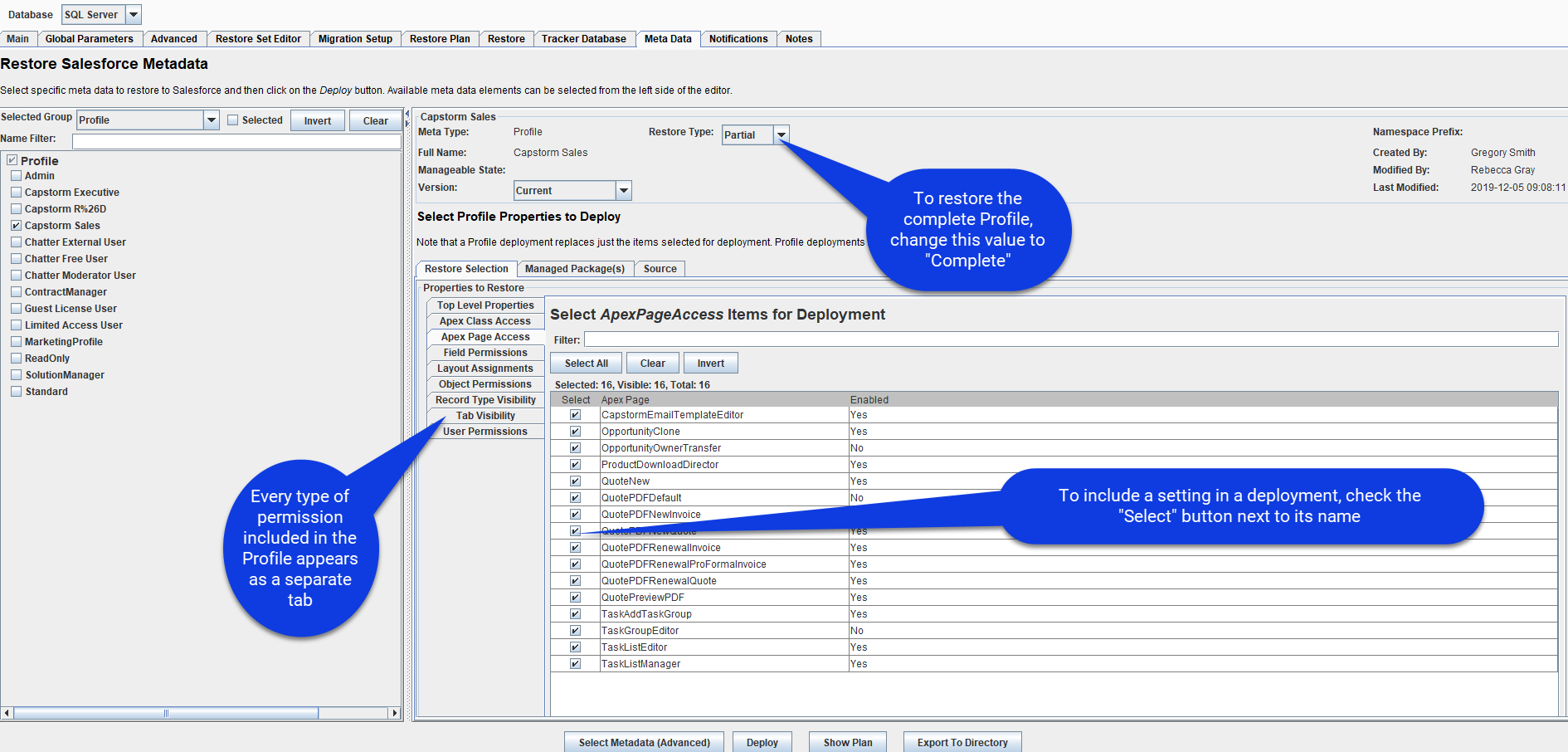
Task: Click the Deploy button
Action: coord(762,742)
